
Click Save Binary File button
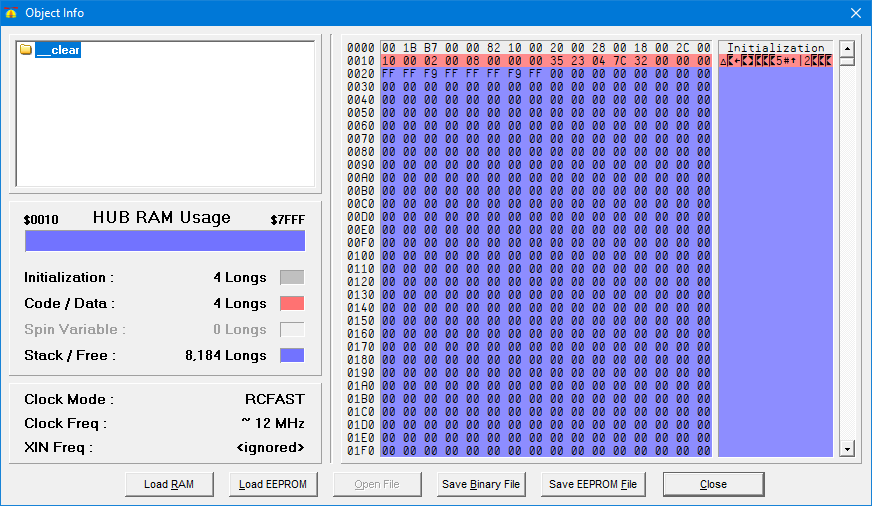coord(481,485)
